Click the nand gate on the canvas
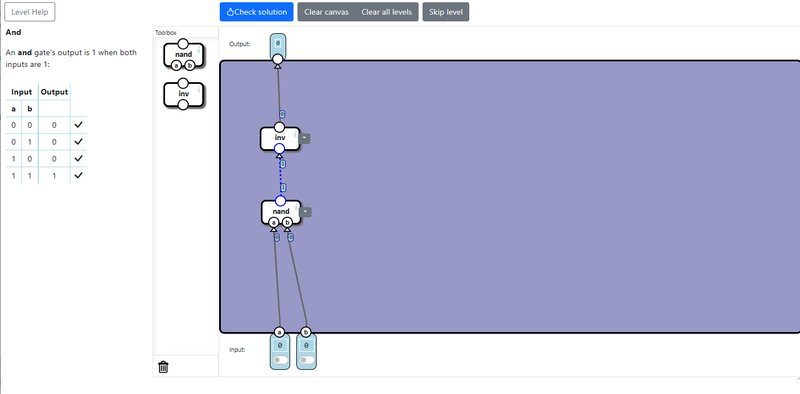The width and height of the screenshot is (800, 394). point(281,212)
